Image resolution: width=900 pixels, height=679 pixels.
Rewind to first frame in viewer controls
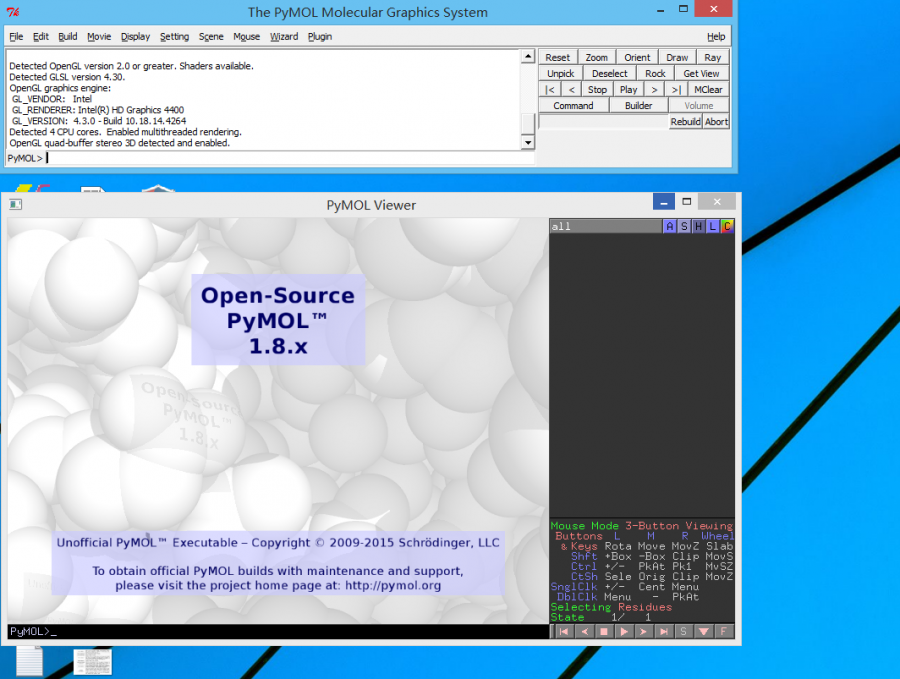[x=564, y=631]
